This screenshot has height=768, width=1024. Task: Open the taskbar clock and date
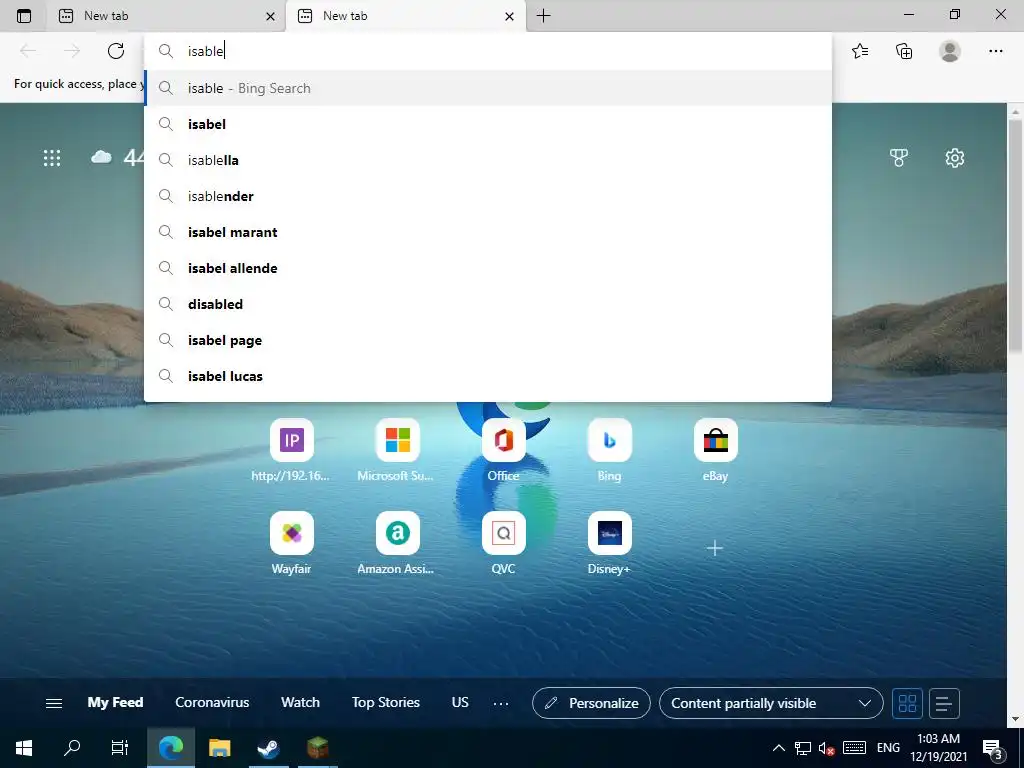tap(938, 748)
